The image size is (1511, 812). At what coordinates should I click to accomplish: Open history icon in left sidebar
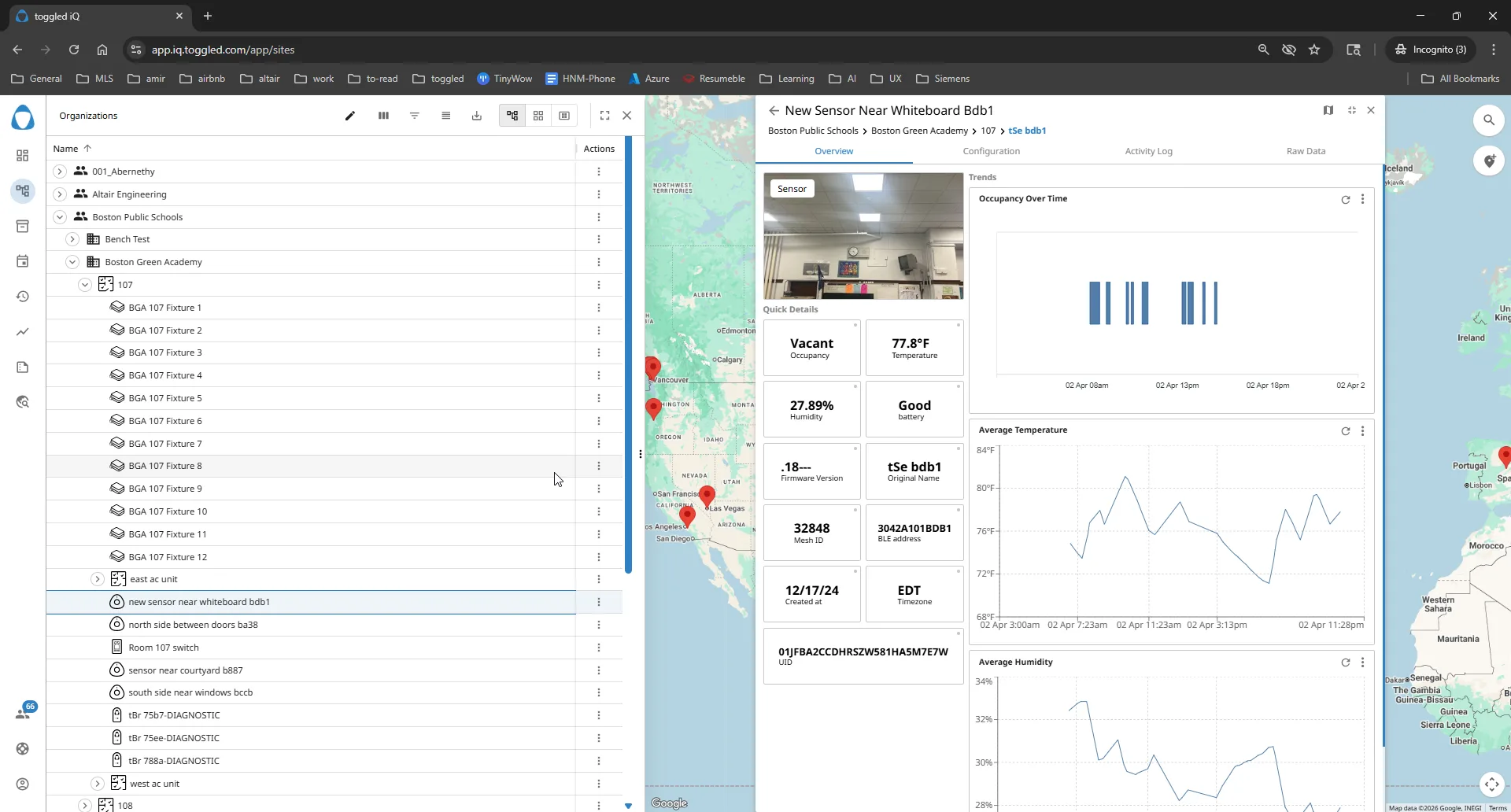(23, 297)
